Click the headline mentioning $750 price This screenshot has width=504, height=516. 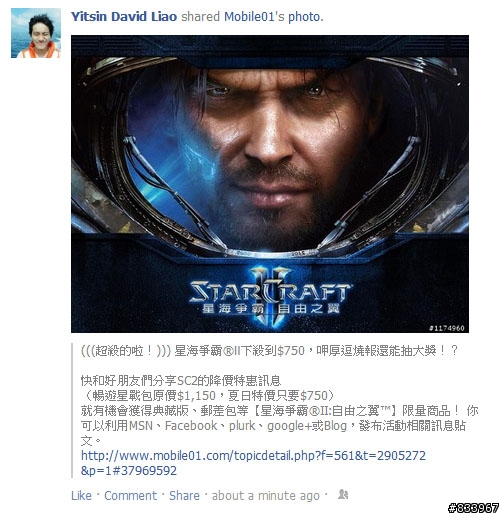(269, 351)
